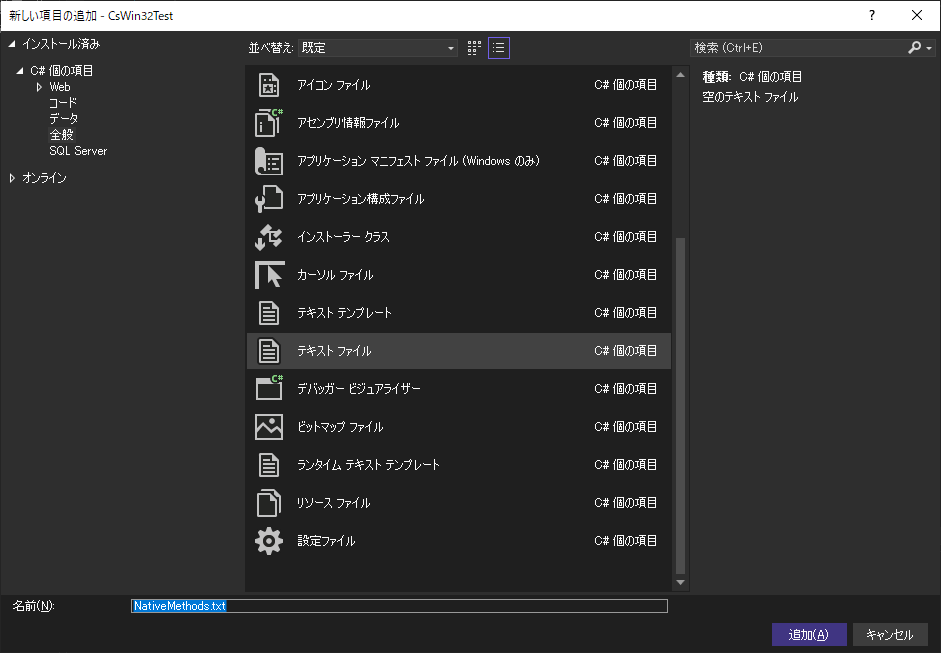
Task: Select the コード category in the sidebar
Action: [x=62, y=102]
